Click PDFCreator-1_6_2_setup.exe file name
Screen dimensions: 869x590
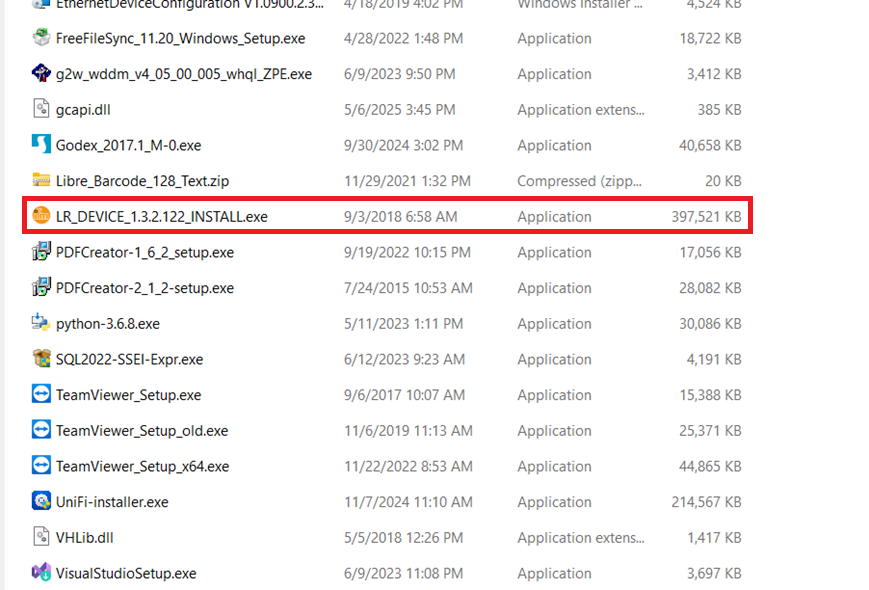(x=145, y=252)
